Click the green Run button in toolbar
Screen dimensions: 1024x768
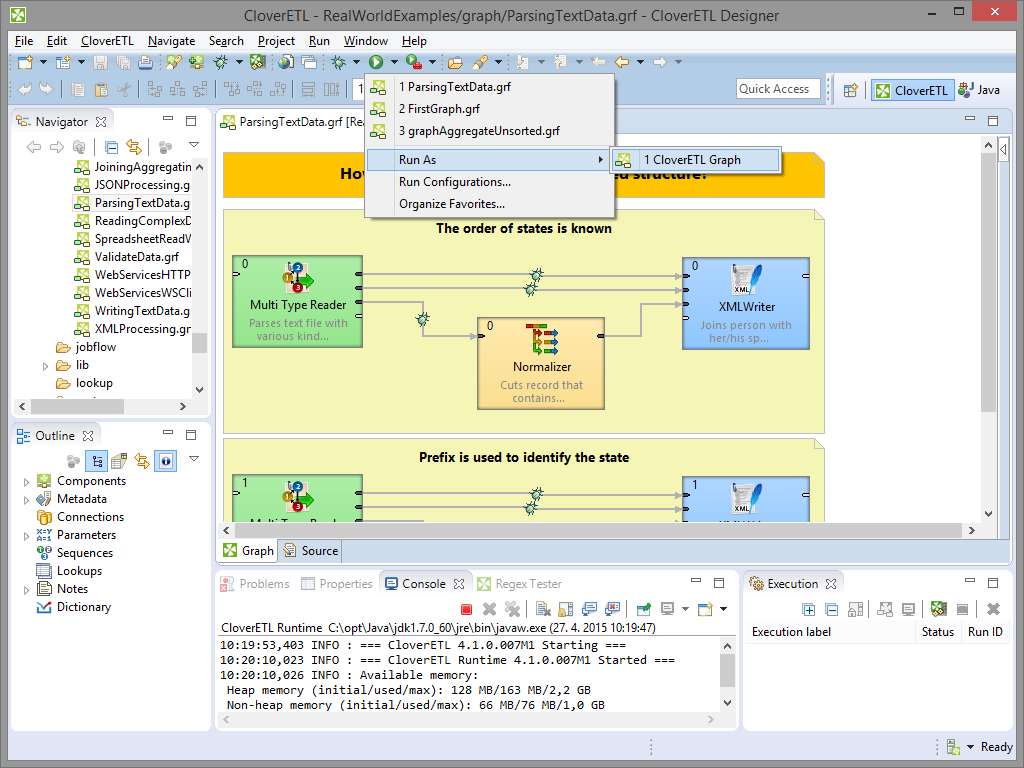tap(377, 62)
